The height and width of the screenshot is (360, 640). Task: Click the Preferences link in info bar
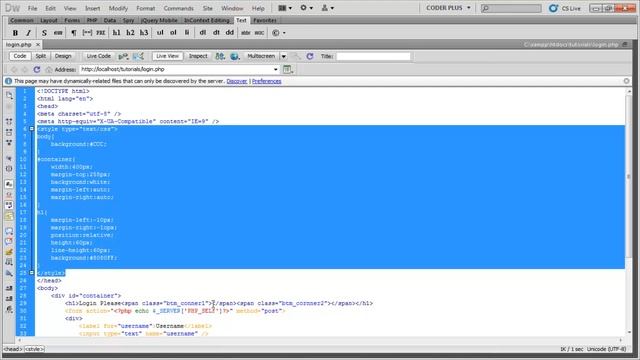(x=267, y=81)
